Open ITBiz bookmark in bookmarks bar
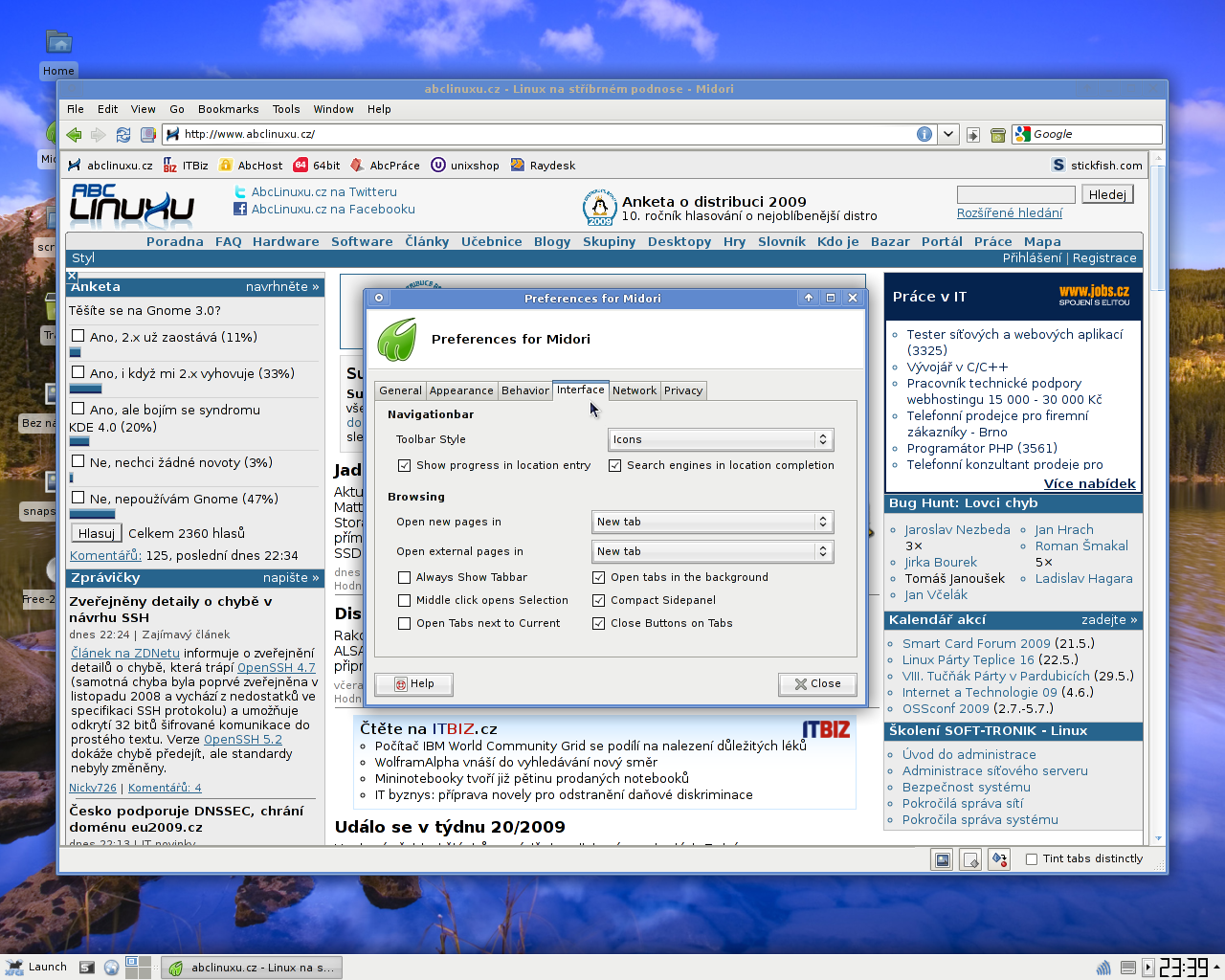Image resolution: width=1225 pixels, height=980 pixels. [186, 166]
